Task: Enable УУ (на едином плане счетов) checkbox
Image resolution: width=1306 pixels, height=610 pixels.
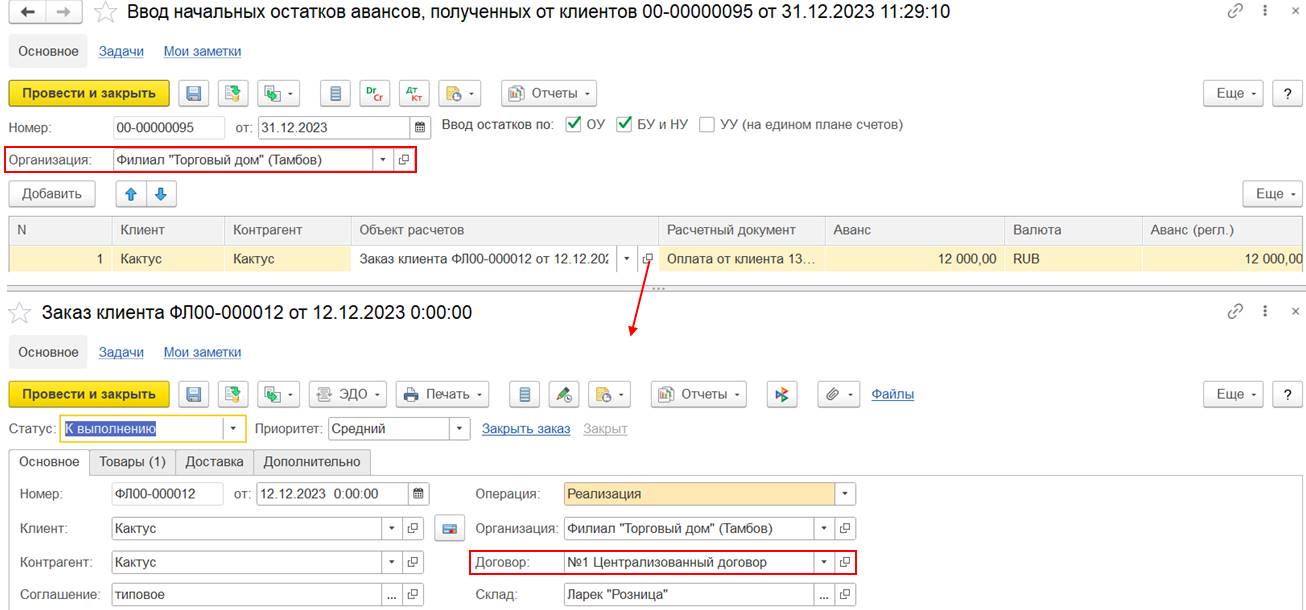Action: point(707,125)
